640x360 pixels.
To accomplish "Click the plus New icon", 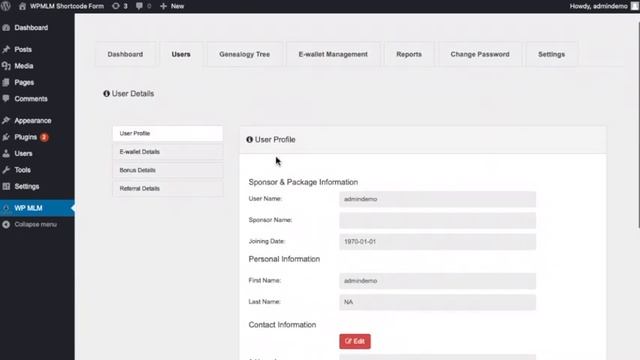I will 163,6.
